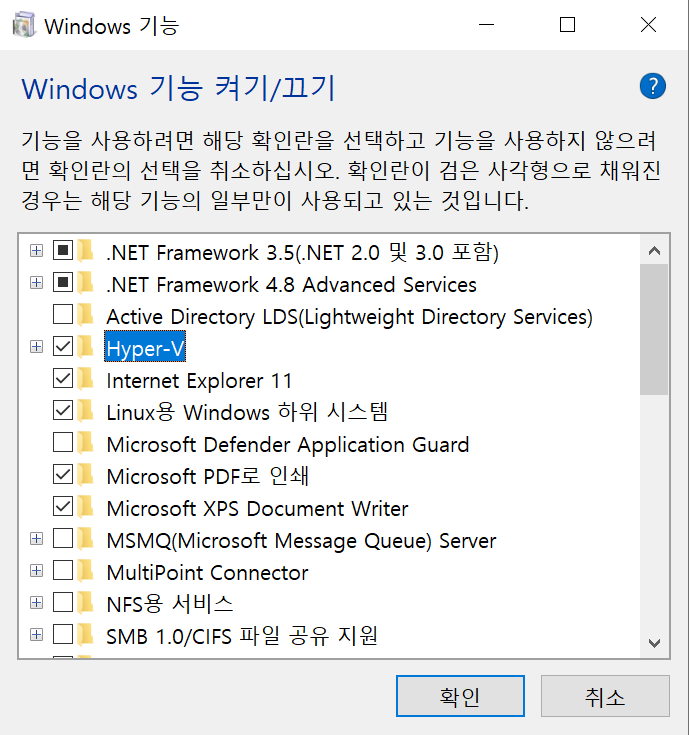
Task: Open help with the blue question mark icon
Action: click(x=652, y=86)
